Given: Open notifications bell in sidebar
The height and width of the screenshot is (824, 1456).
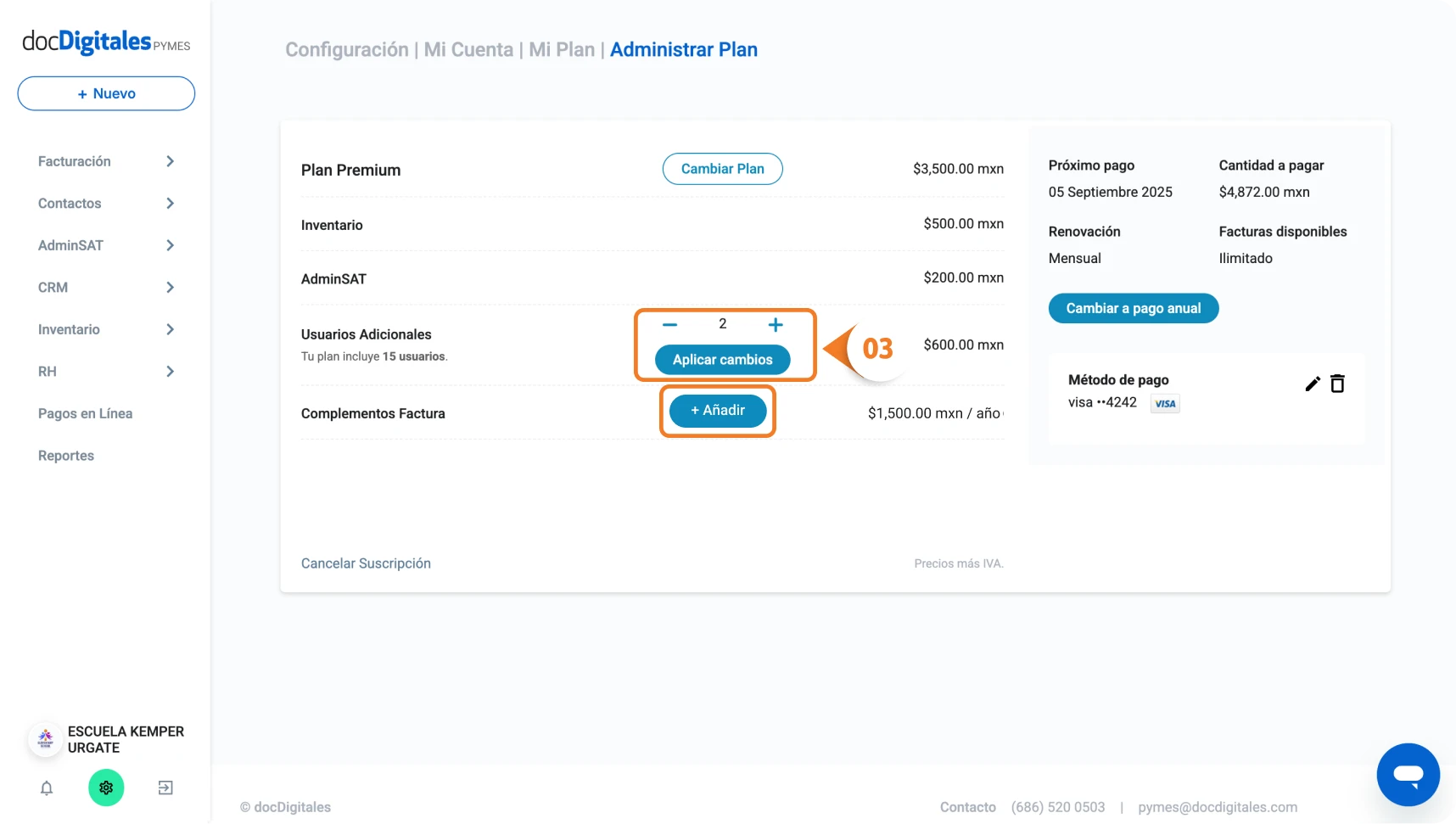Looking at the screenshot, I should pos(47,788).
